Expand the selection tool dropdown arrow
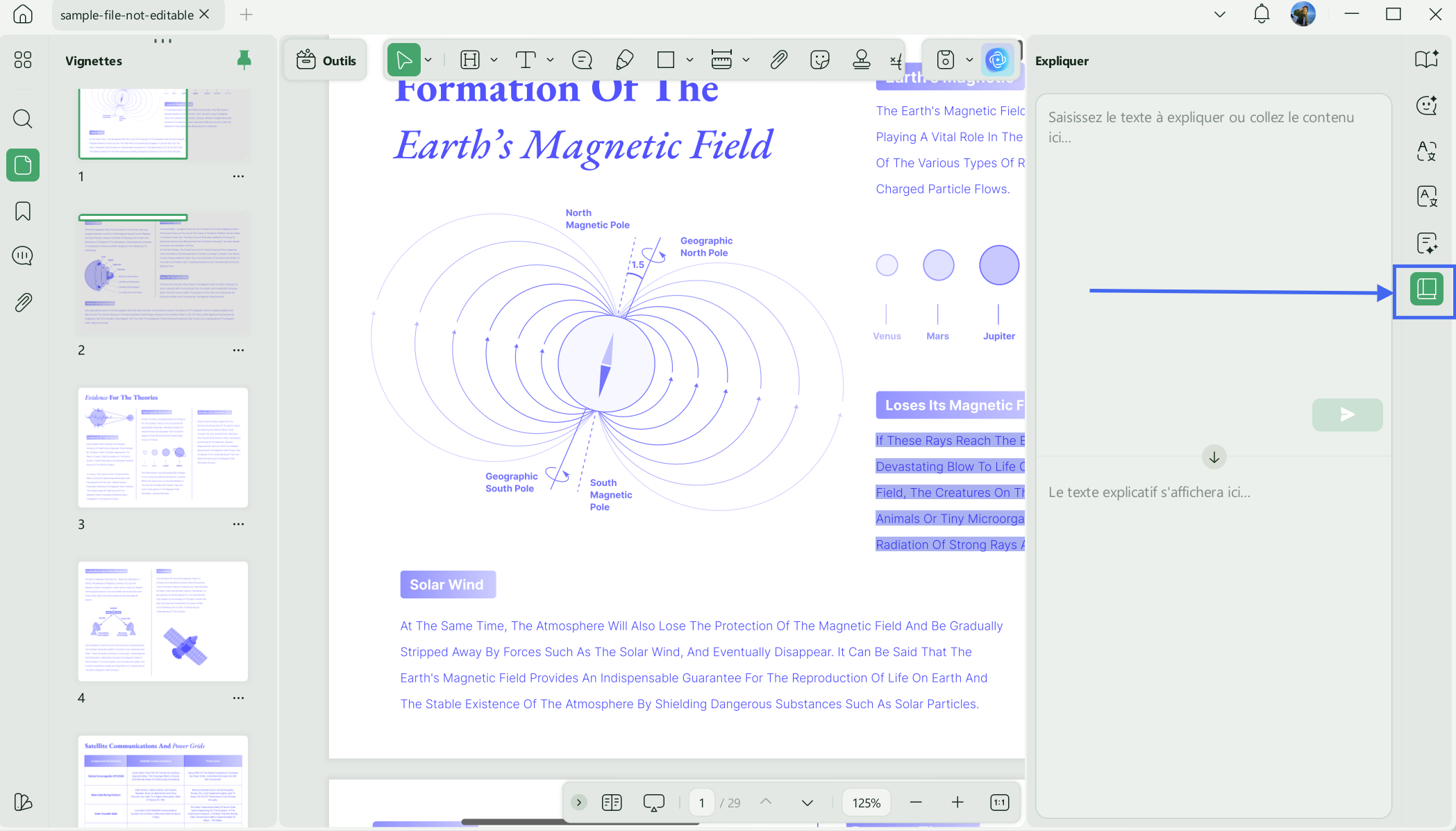The width and height of the screenshot is (1456, 831). click(x=428, y=60)
